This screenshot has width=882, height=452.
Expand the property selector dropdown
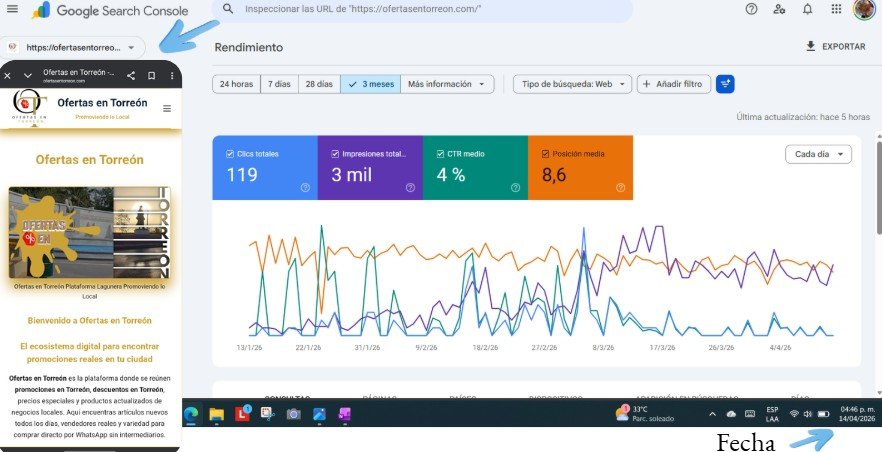(x=73, y=48)
